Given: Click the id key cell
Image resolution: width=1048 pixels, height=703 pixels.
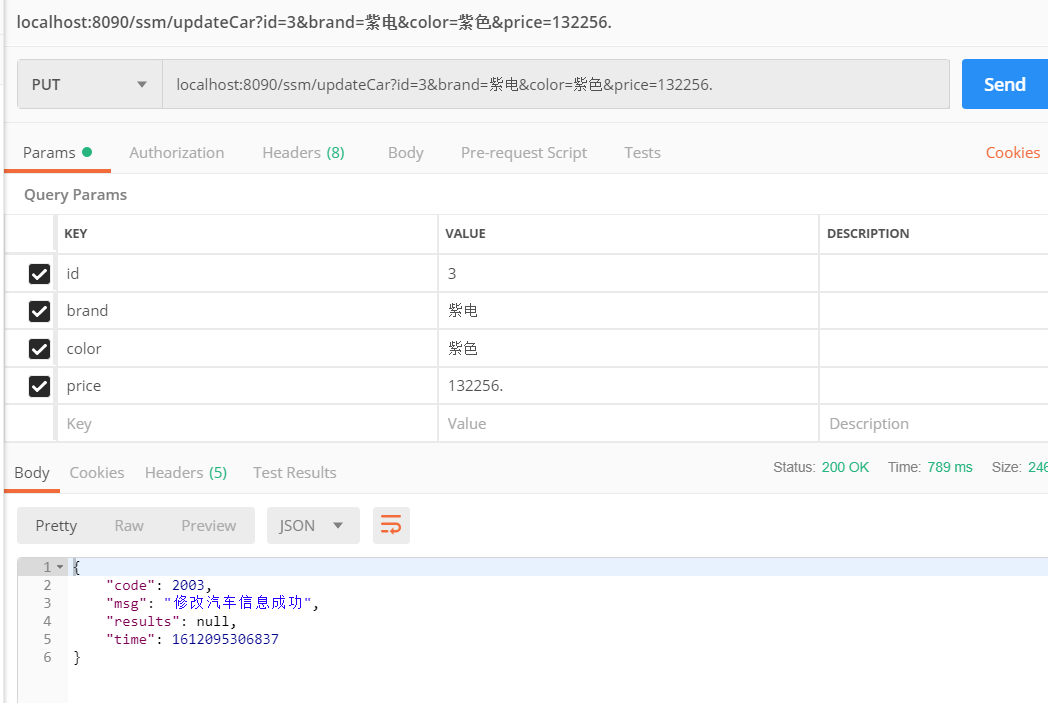Looking at the screenshot, I should (247, 274).
